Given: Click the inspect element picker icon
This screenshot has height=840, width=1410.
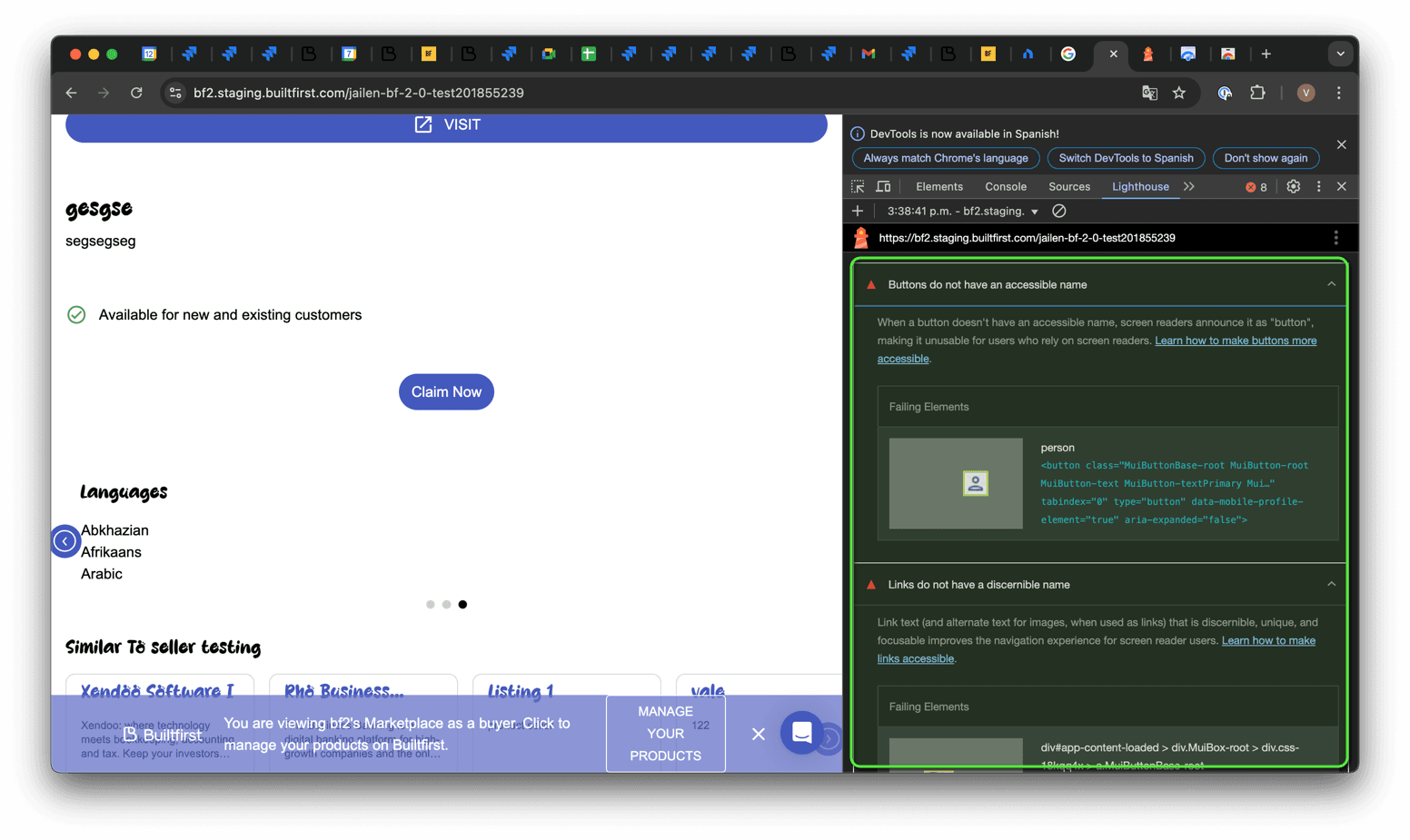Looking at the screenshot, I should point(858,186).
